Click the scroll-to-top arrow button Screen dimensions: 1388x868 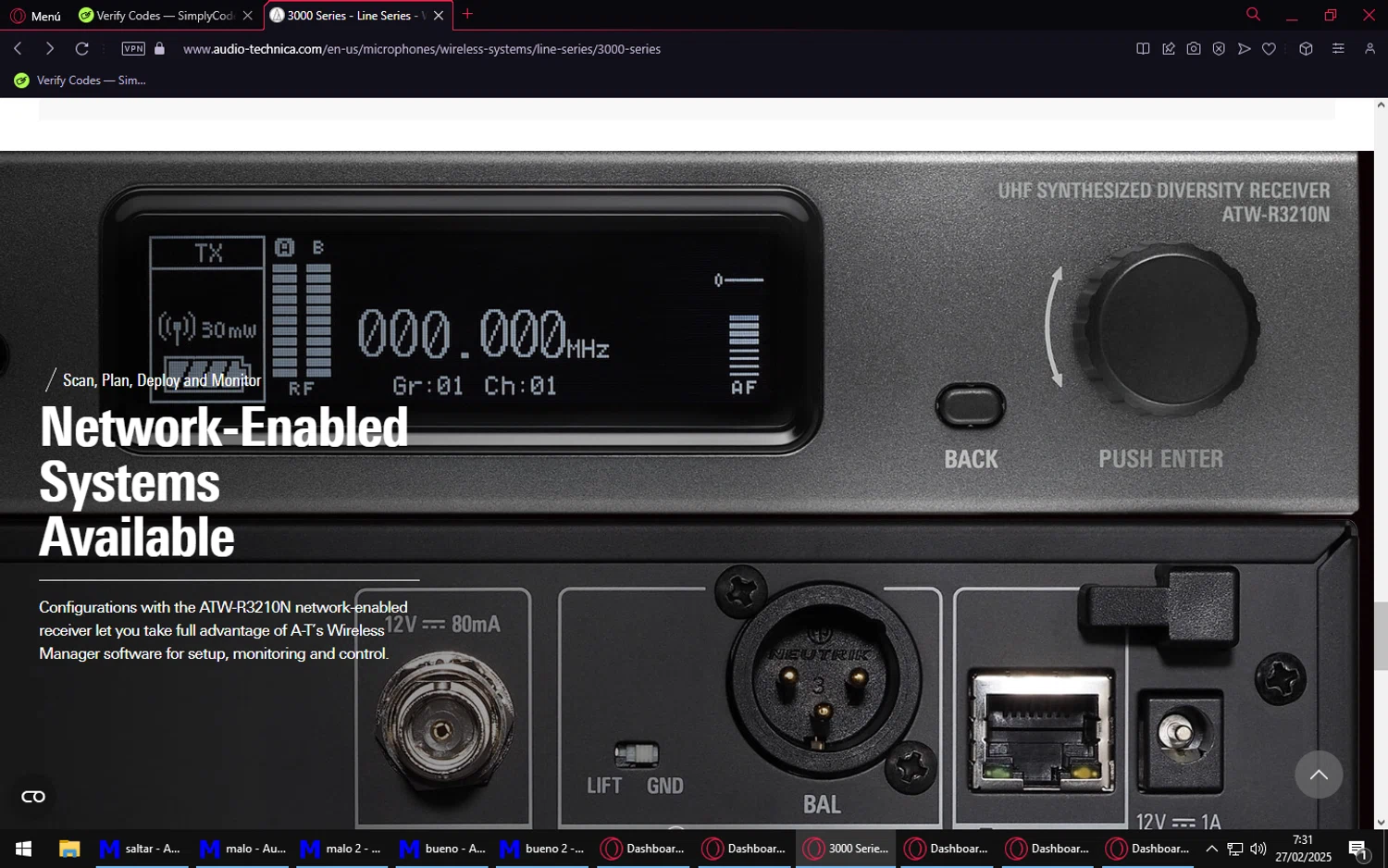(1319, 775)
